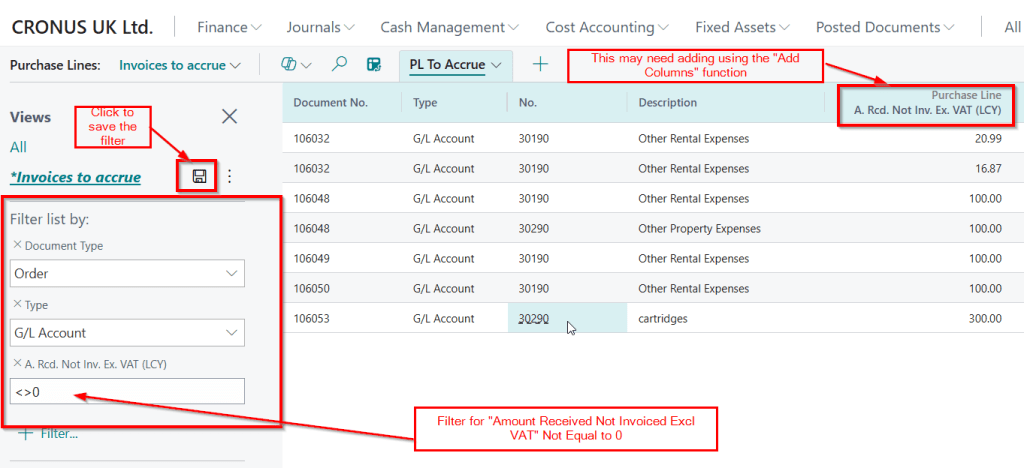Open the Finance menu
Viewport: 1024px width, 468px height.
click(229, 27)
